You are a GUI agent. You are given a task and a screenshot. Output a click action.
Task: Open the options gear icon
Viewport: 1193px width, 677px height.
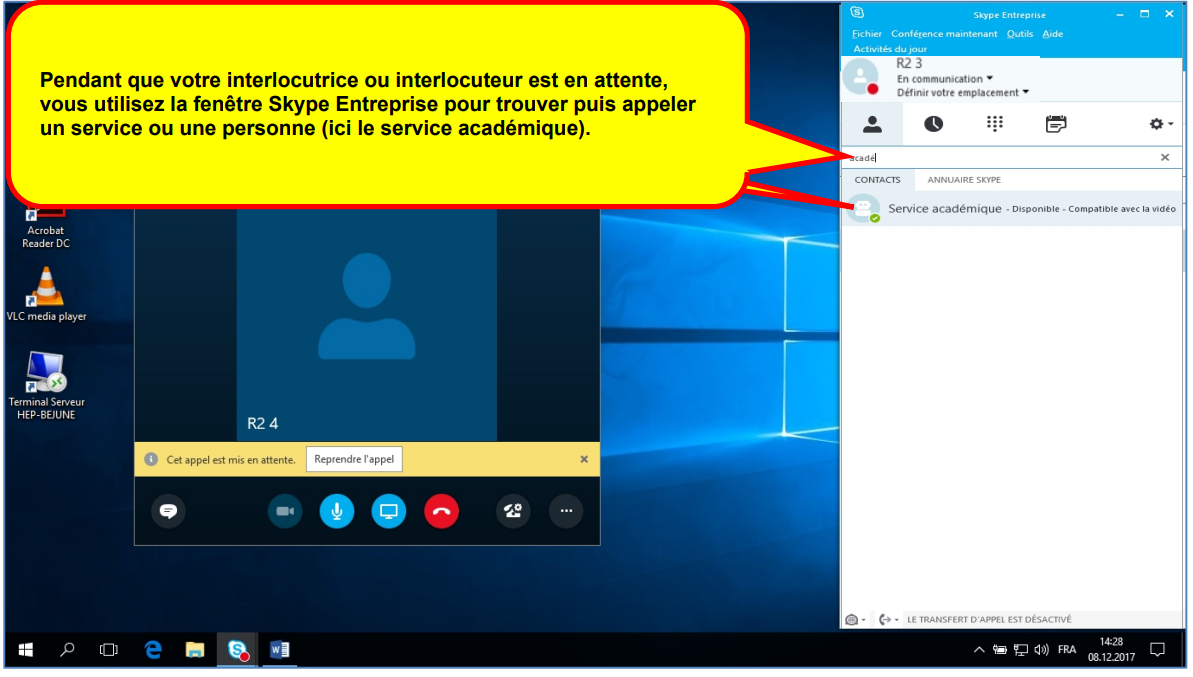(1156, 124)
